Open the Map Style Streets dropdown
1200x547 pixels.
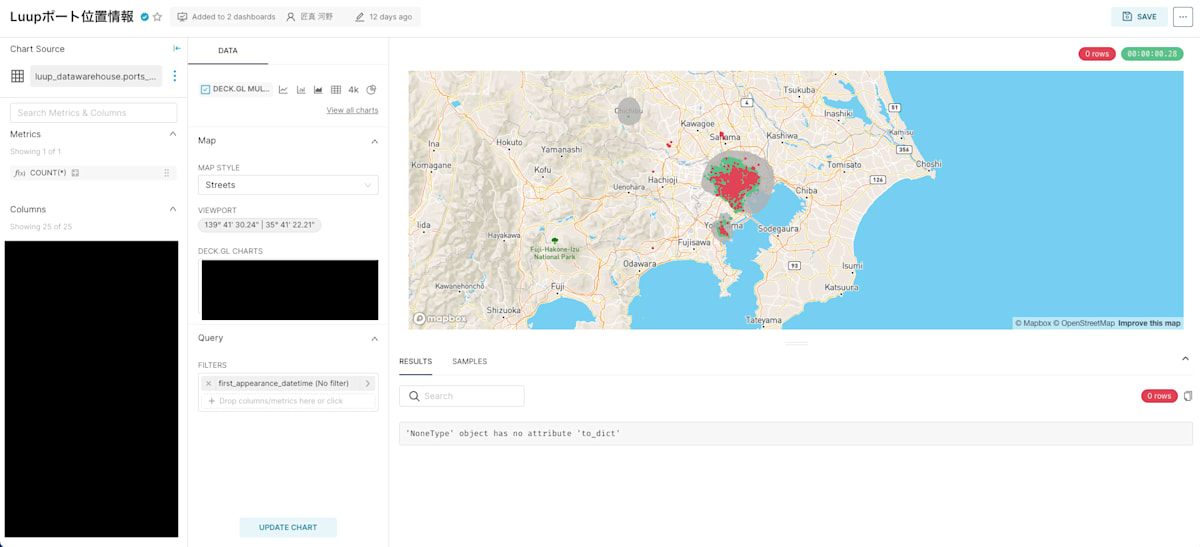288,185
